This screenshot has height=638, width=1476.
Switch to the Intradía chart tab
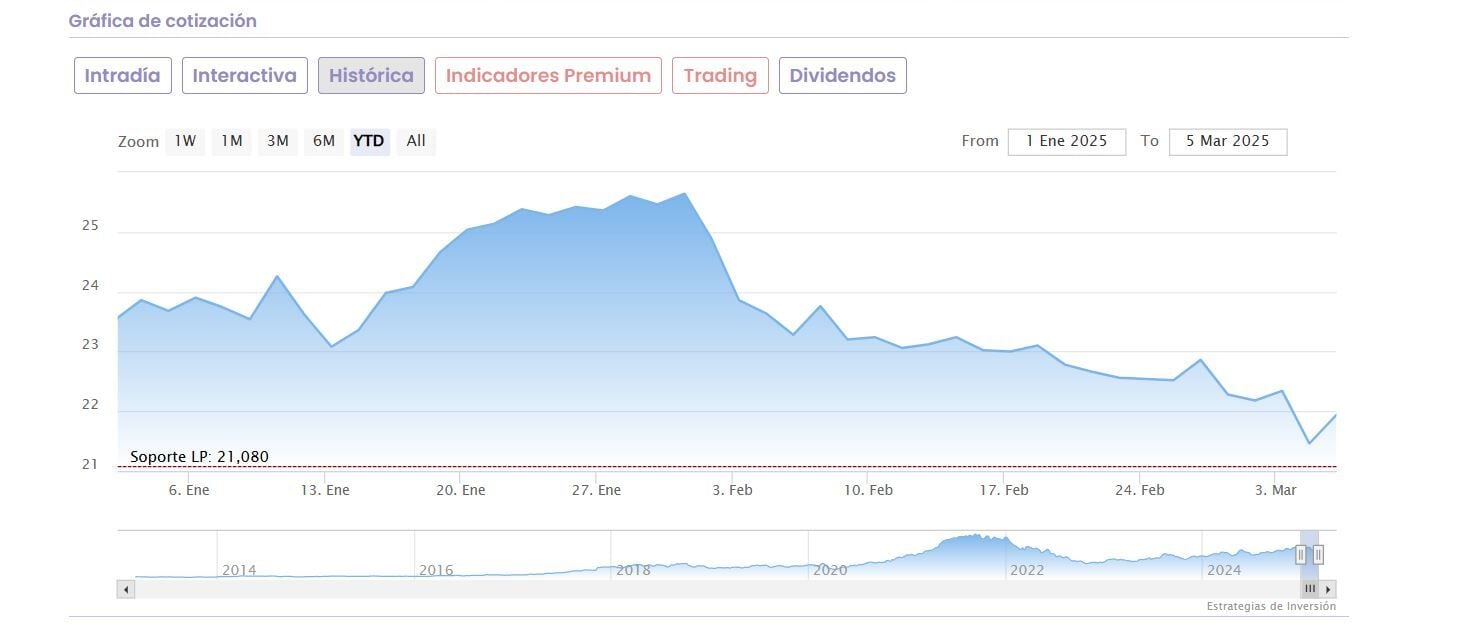(123, 76)
